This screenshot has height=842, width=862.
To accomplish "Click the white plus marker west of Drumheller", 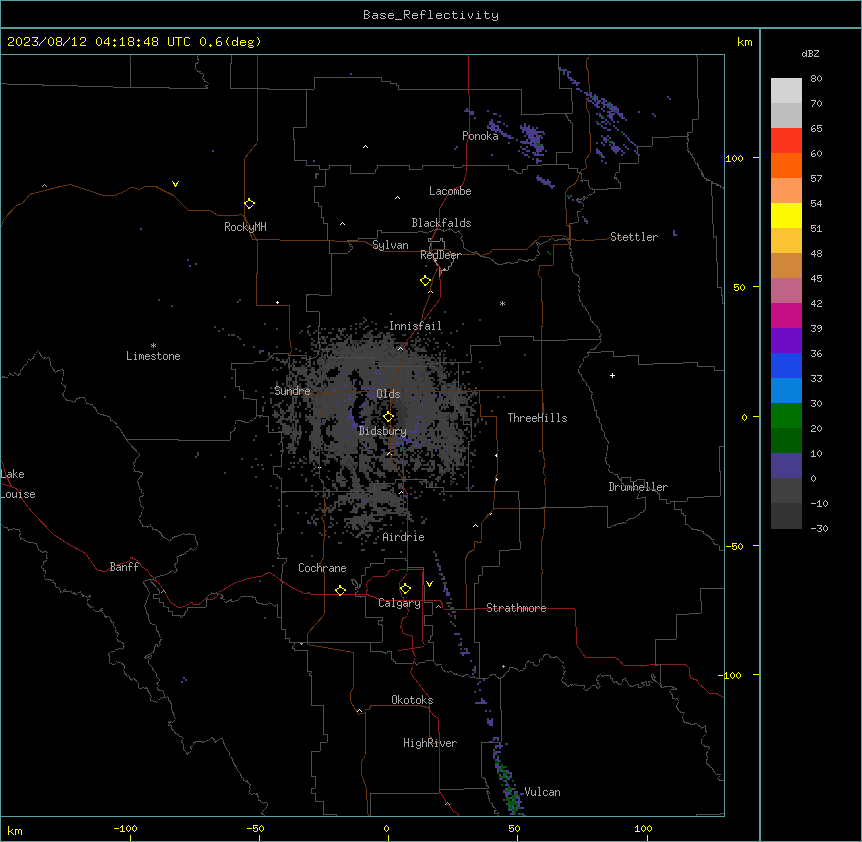I will coord(612,375).
